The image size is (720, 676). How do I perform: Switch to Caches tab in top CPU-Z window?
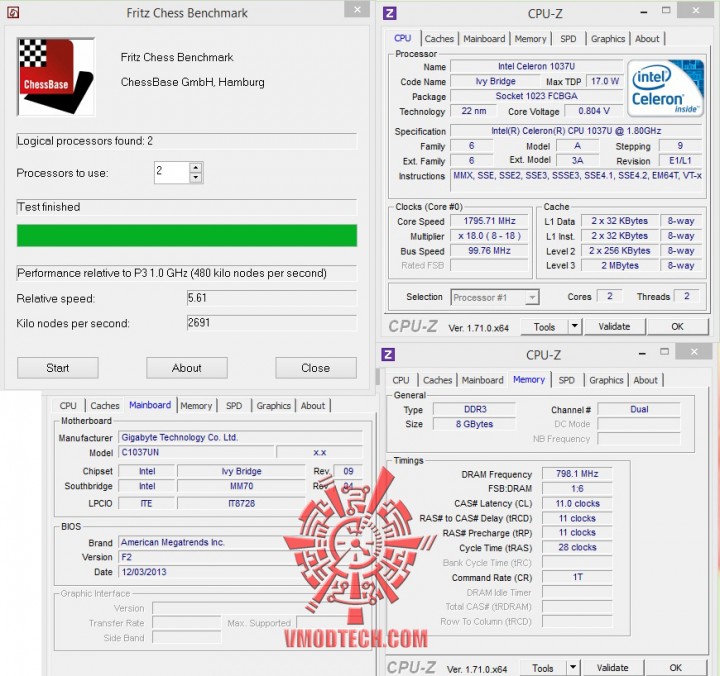[439, 39]
